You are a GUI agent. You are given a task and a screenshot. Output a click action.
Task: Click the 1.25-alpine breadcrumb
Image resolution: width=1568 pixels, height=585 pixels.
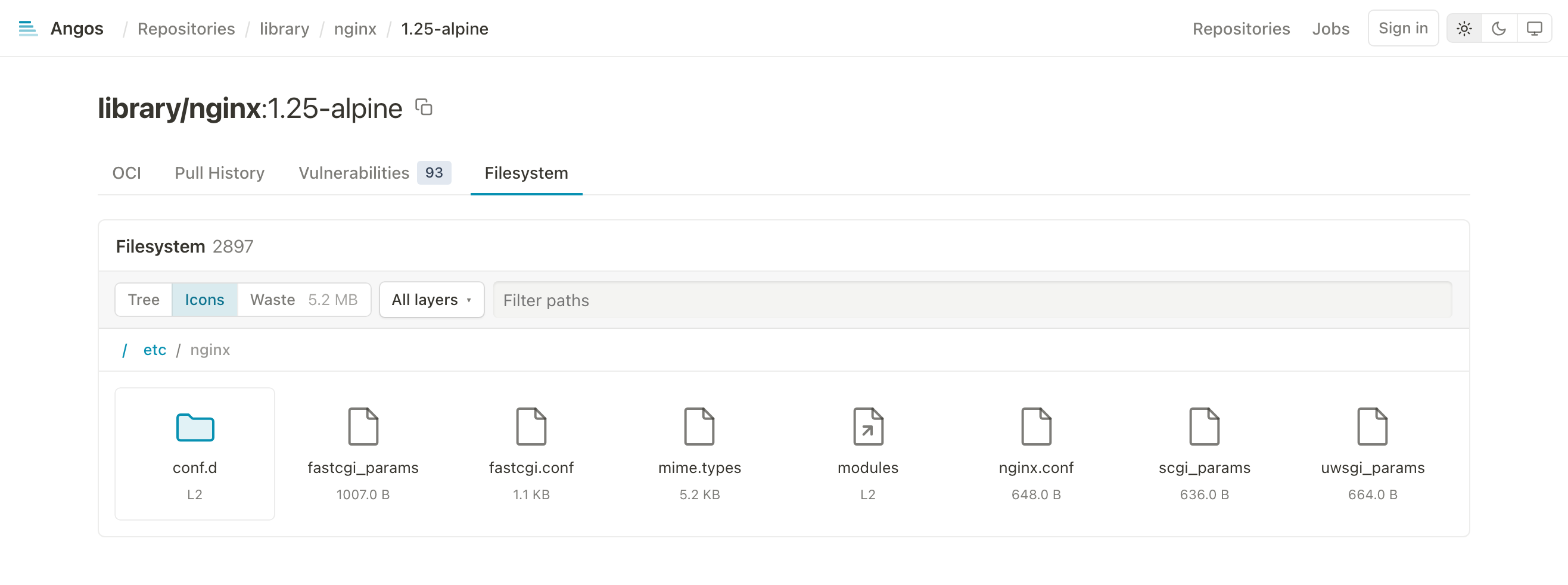click(x=445, y=29)
